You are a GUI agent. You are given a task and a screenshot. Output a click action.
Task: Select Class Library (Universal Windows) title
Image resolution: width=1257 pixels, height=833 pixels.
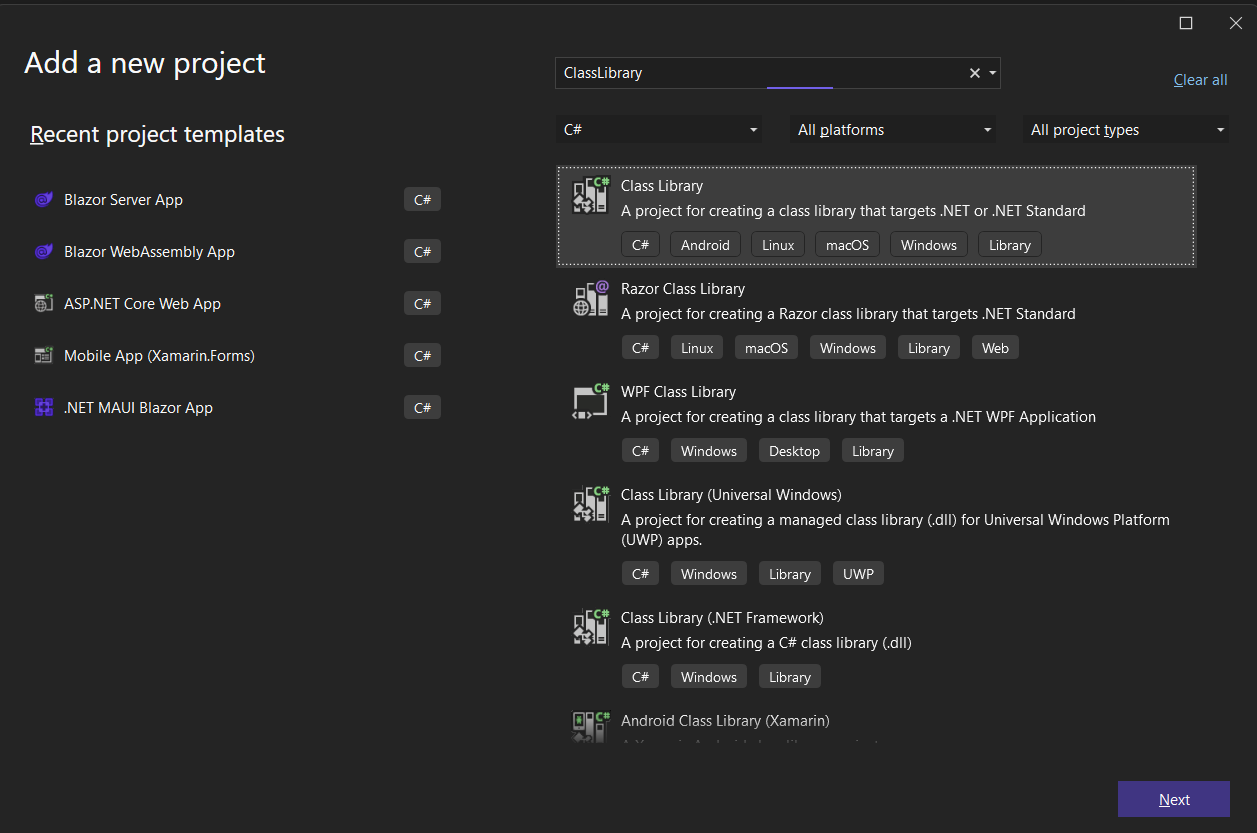(x=731, y=495)
